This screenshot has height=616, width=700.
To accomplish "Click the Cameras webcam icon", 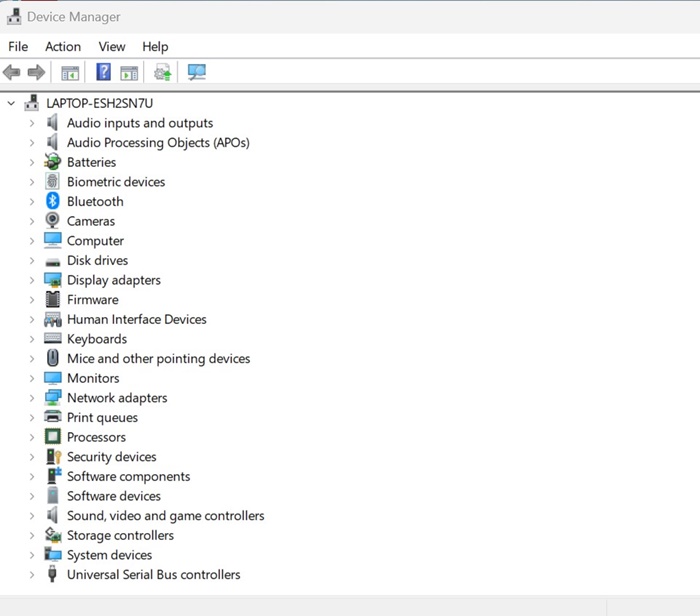I will [53, 221].
